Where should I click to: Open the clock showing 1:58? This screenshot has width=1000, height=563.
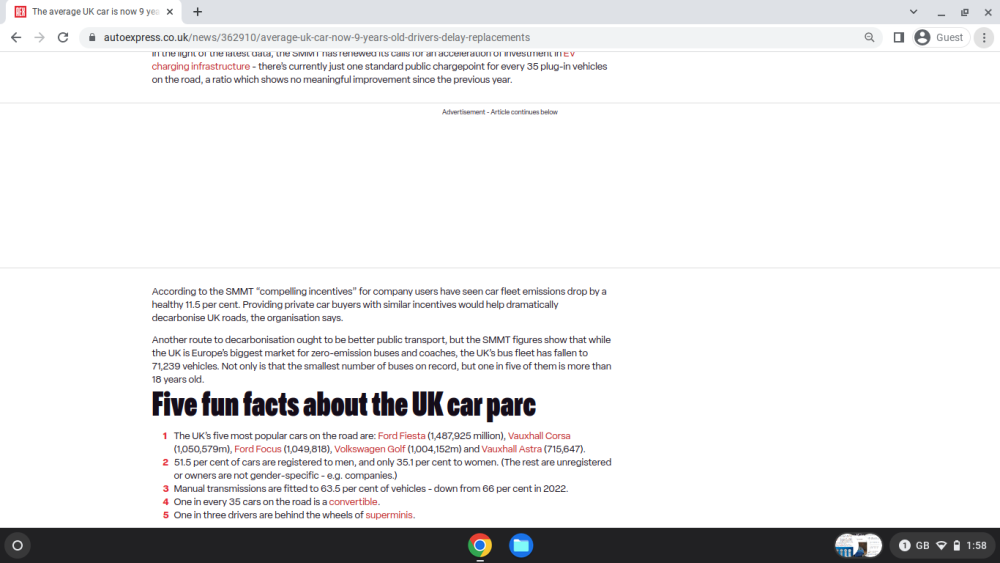tap(976, 546)
